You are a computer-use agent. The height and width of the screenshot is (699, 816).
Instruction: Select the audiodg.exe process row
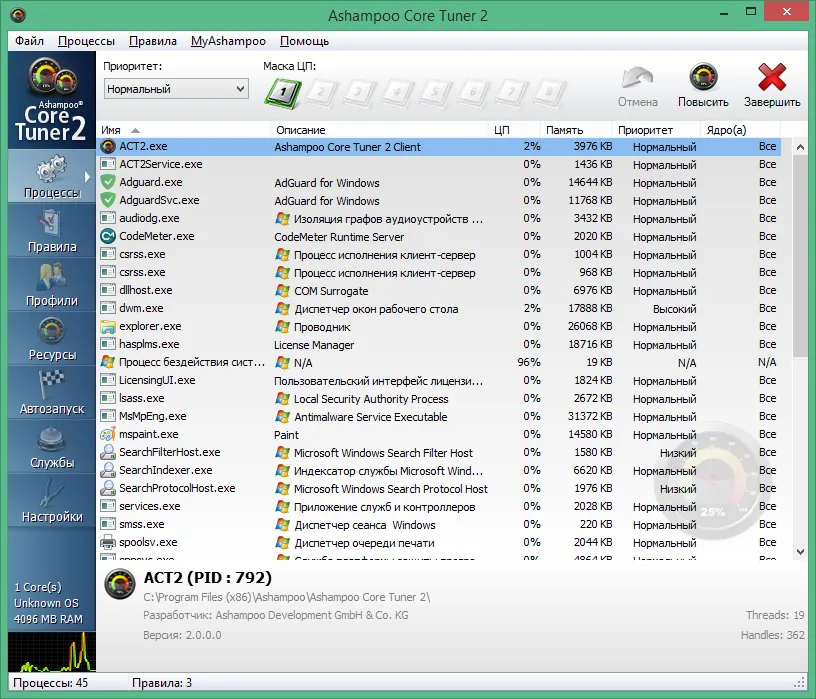pos(439,219)
